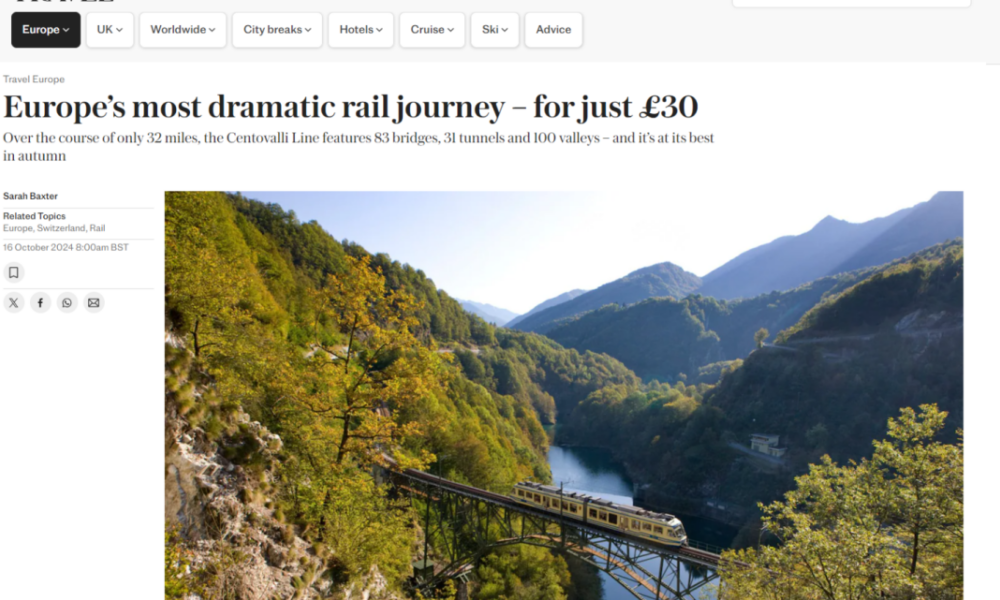The image size is (1000, 600).
Task: Share article on Facebook
Action: coord(40,303)
